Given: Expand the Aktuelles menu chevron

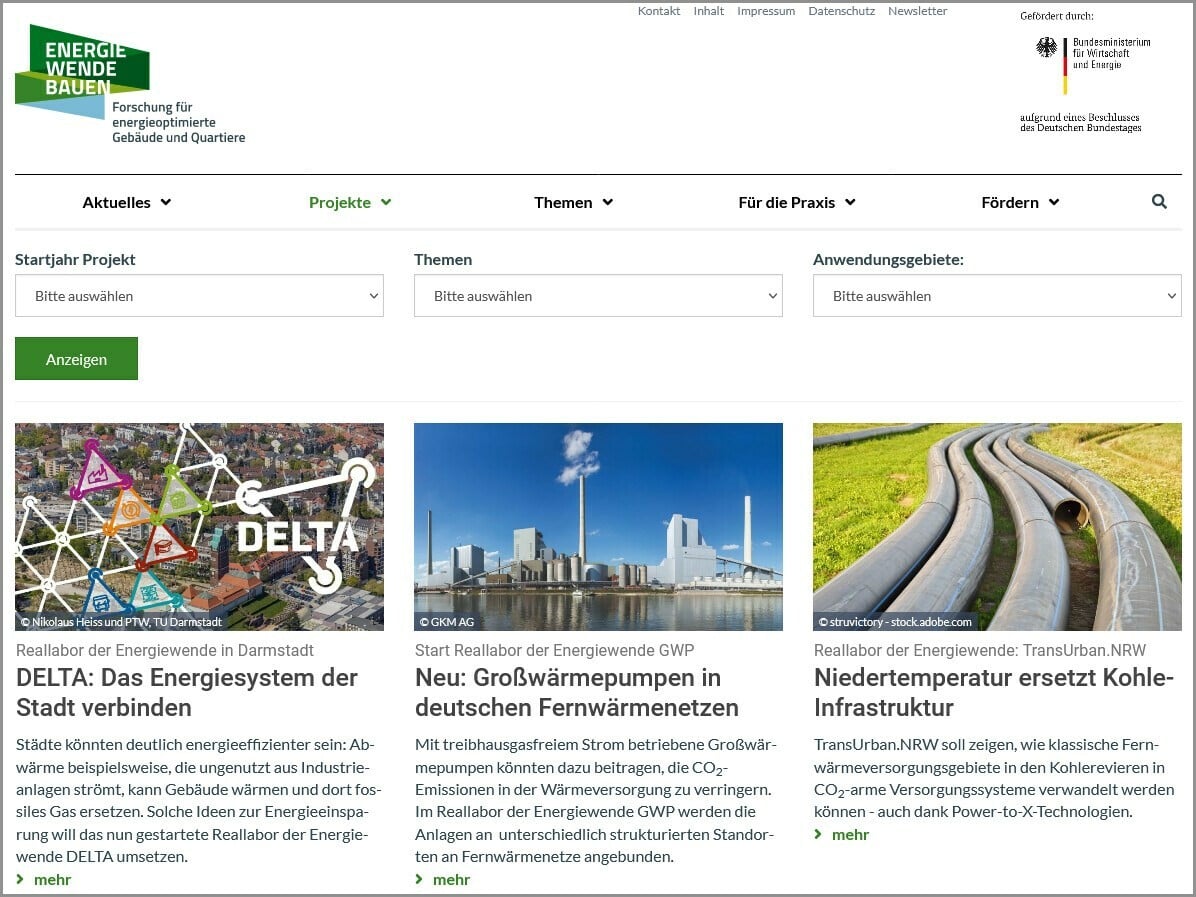Looking at the screenshot, I should click(x=166, y=202).
